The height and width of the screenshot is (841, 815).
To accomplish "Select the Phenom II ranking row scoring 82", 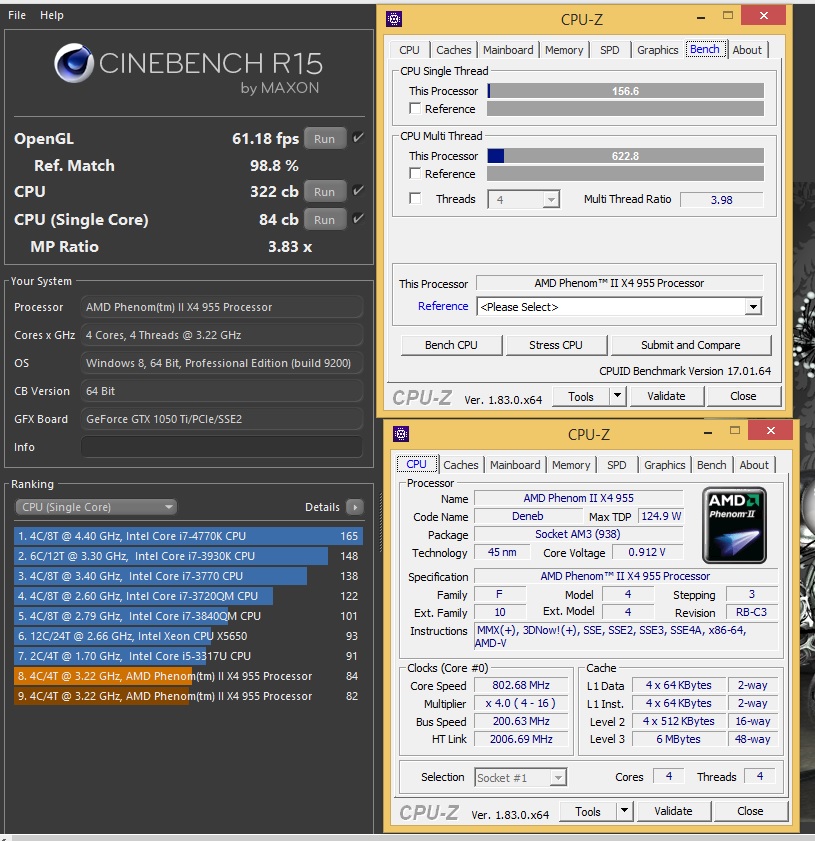I will click(188, 696).
